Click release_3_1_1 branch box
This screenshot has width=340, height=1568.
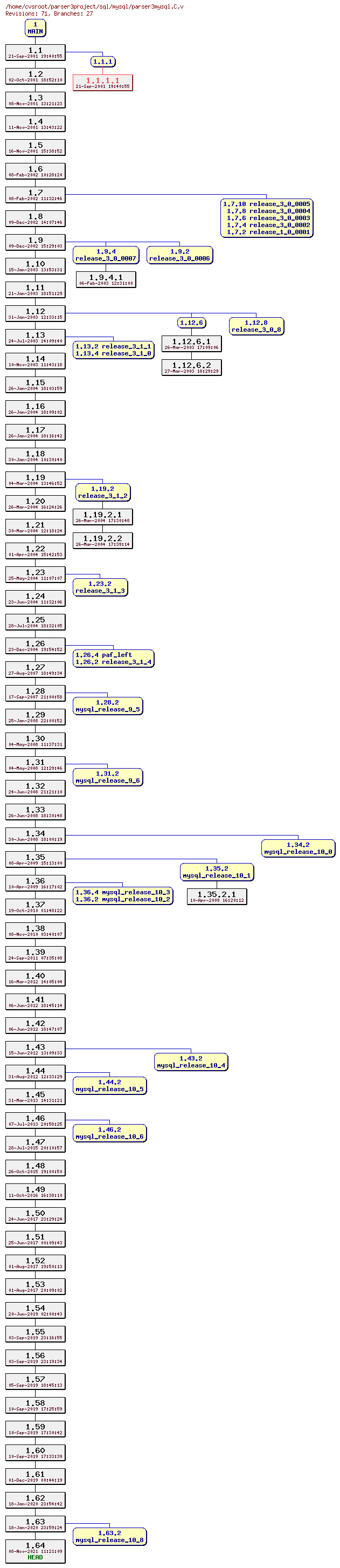click(113, 350)
